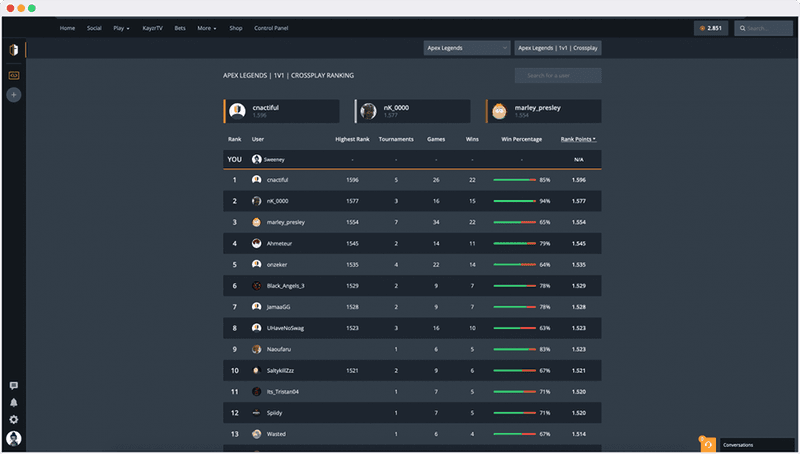Expand the Play menu in navbar
The height and width of the screenshot is (454, 800).
[x=121, y=28]
